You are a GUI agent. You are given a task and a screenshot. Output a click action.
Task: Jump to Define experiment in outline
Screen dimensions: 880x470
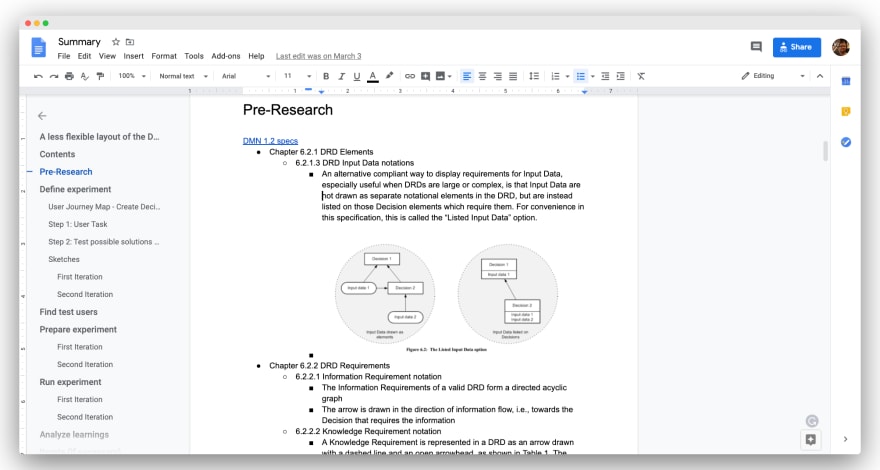point(75,189)
